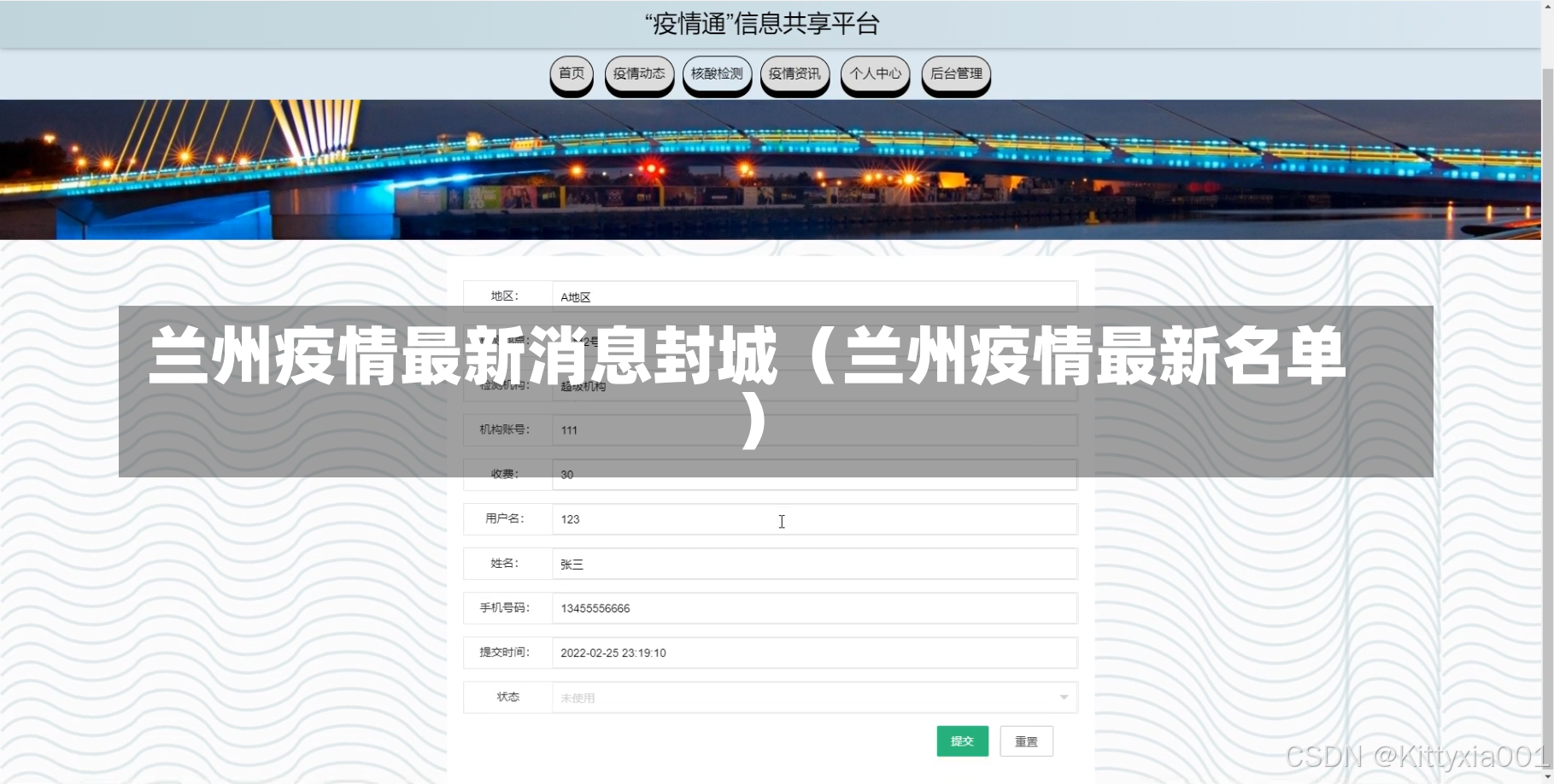
Task: Open 后台管理 nav item
Action: click(956, 74)
